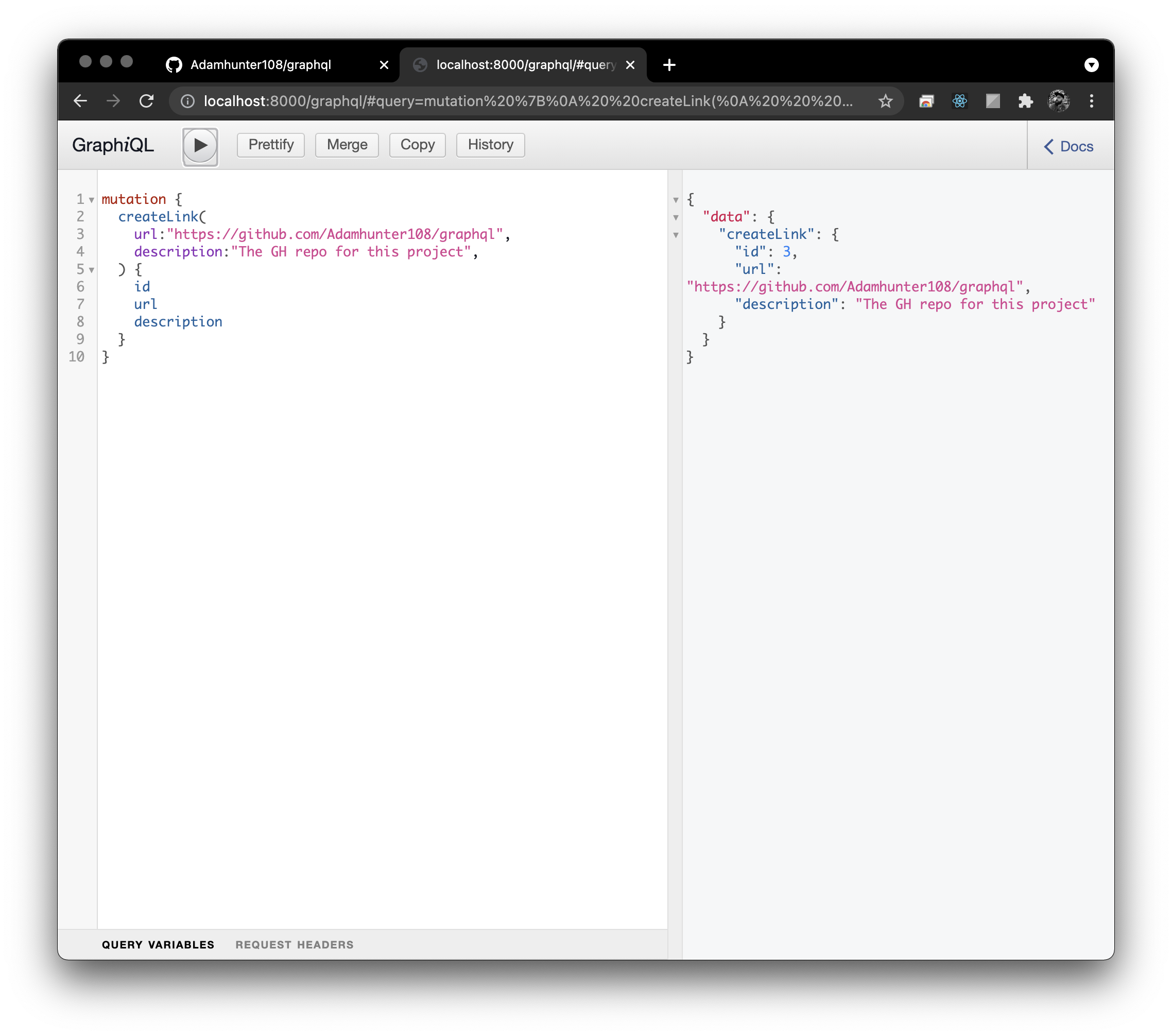This screenshot has width=1172, height=1036.
Task: Click the GraphiQL title logo
Action: [x=113, y=145]
